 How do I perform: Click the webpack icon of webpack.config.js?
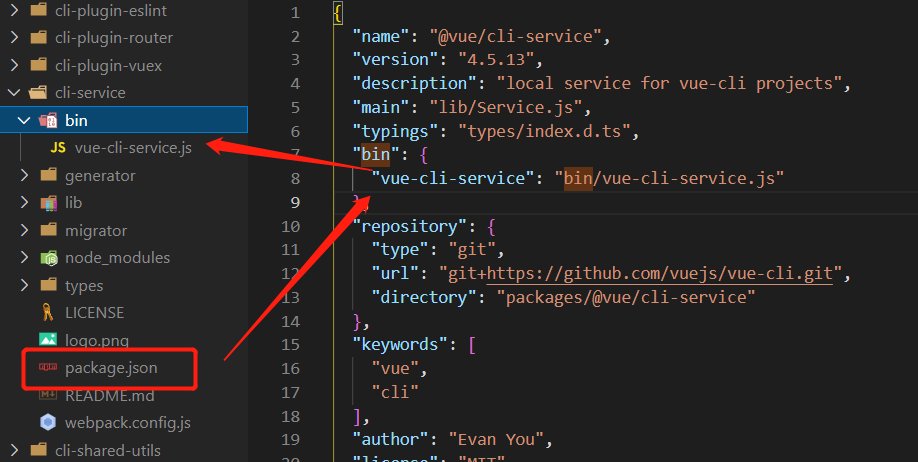point(48,422)
